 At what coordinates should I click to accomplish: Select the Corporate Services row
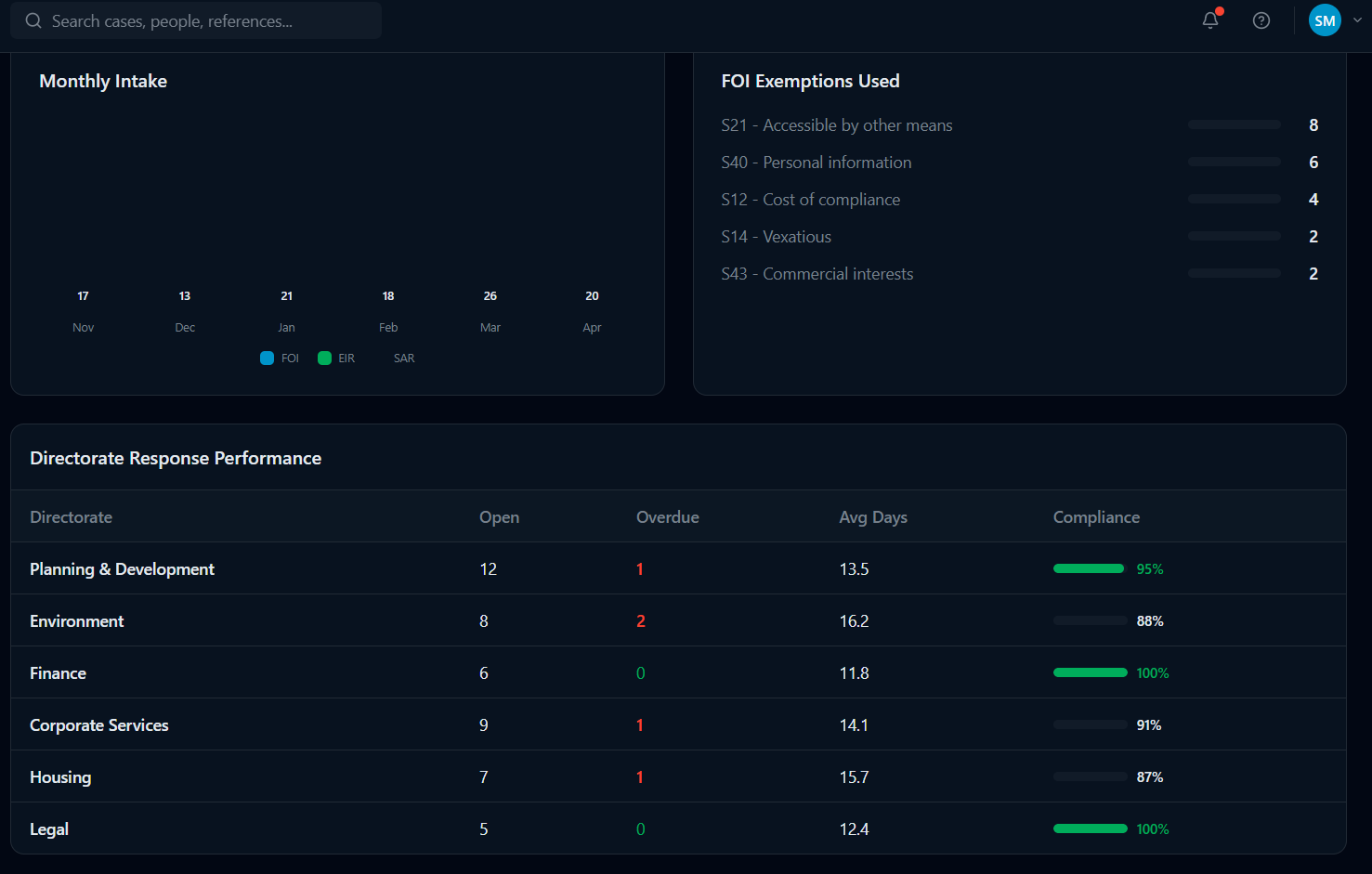click(678, 724)
